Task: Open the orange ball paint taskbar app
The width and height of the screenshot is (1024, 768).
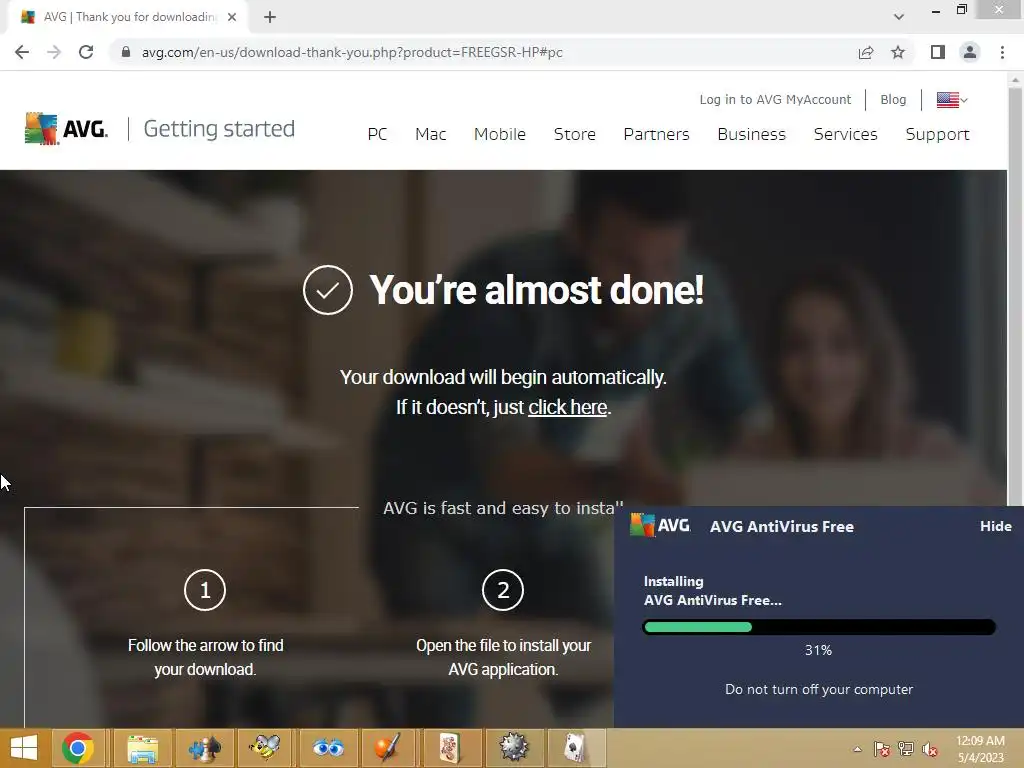Action: point(388,748)
